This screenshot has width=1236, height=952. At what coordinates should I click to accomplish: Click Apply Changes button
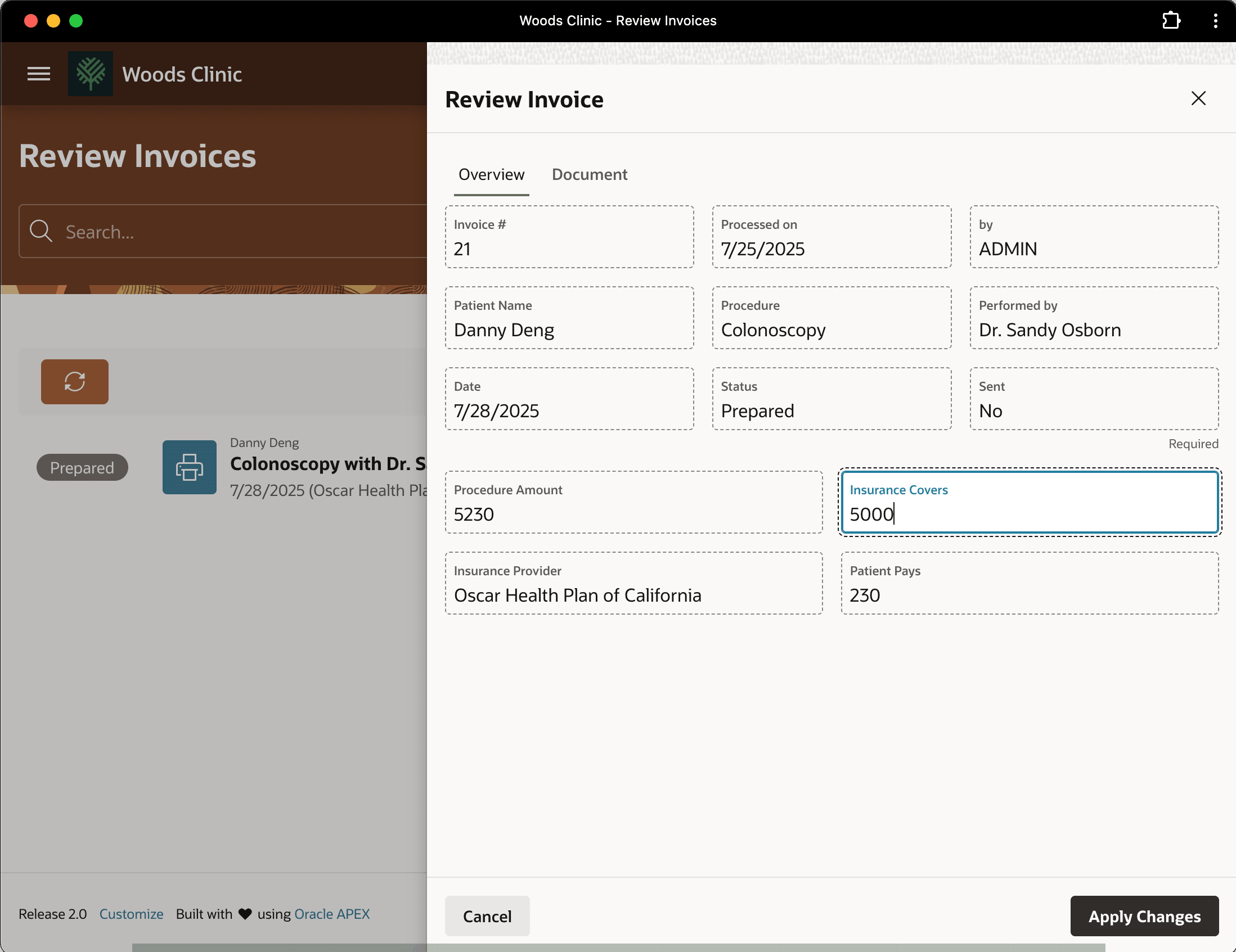[x=1144, y=916]
